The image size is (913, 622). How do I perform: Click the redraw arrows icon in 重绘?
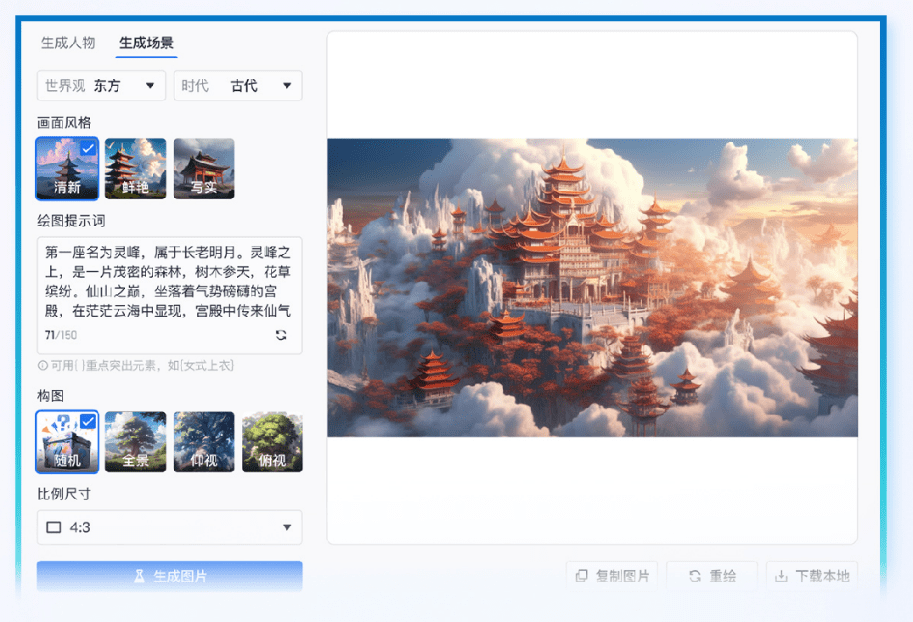point(695,576)
